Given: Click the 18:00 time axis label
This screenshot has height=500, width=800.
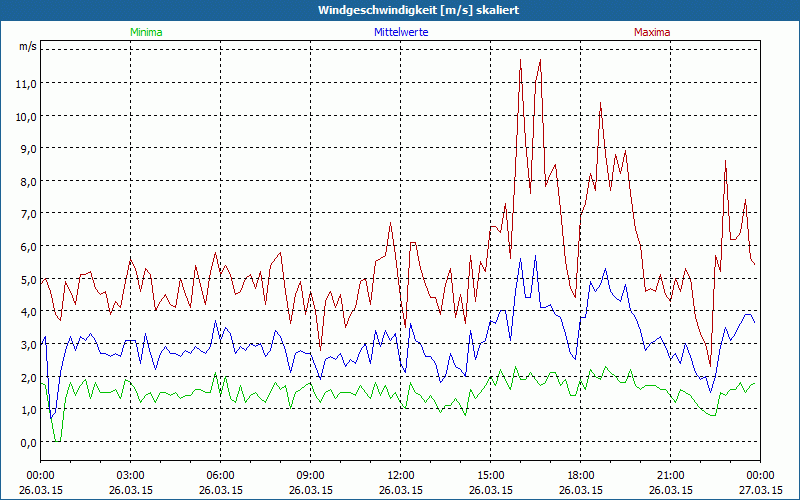Looking at the screenshot, I should (x=580, y=475).
